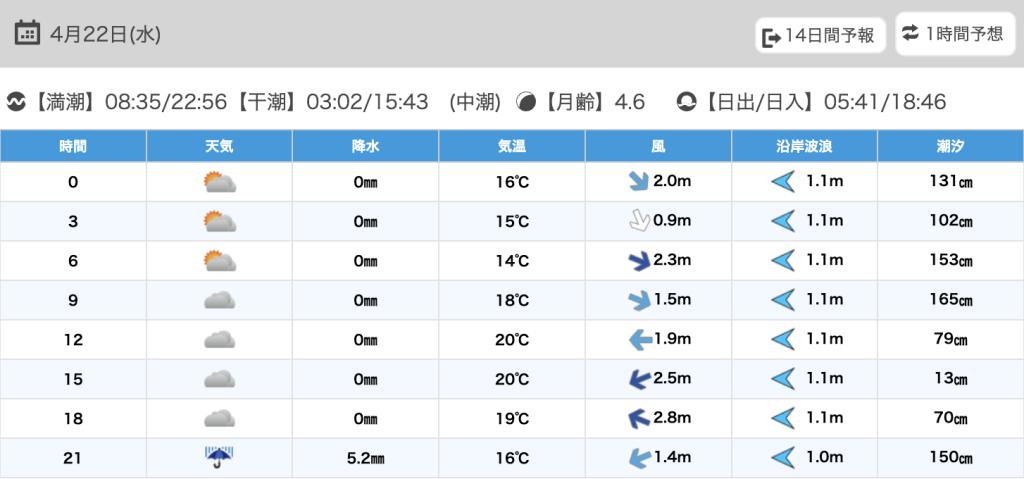The image size is (1024, 479).
Task: Click the 天気 column header
Action: (219, 146)
